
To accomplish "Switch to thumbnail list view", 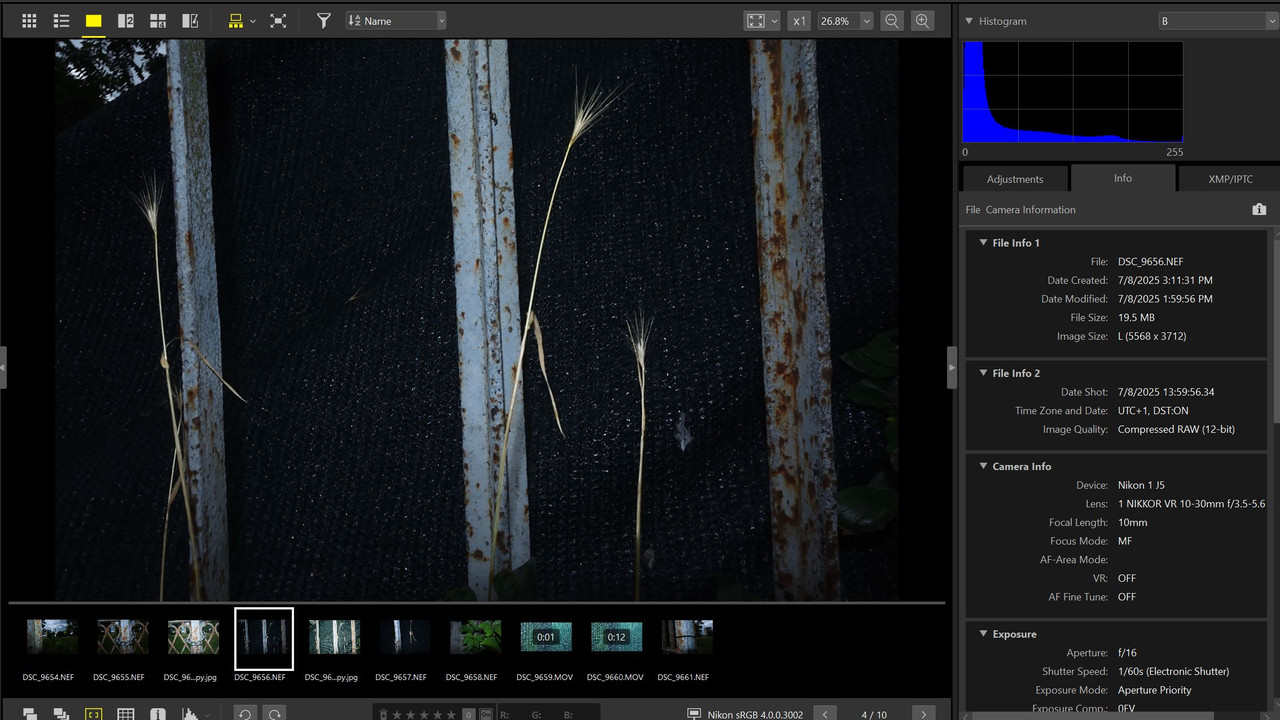I will click(61, 20).
